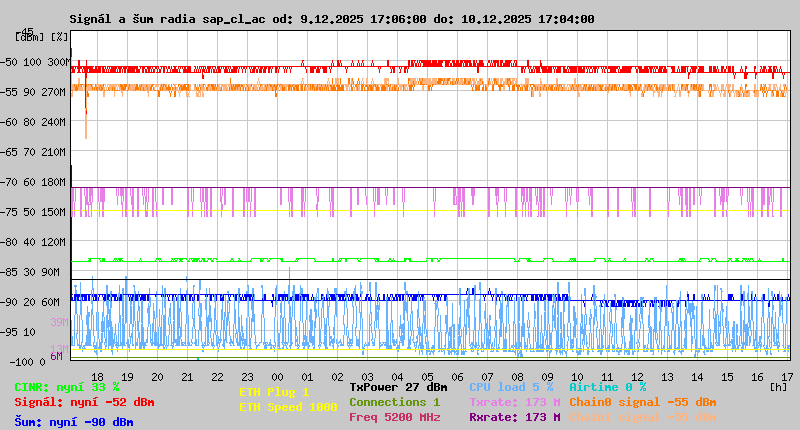Screen dimensions: 800x430
Task: Click the pink '39M' rate label
Action: [59, 322]
